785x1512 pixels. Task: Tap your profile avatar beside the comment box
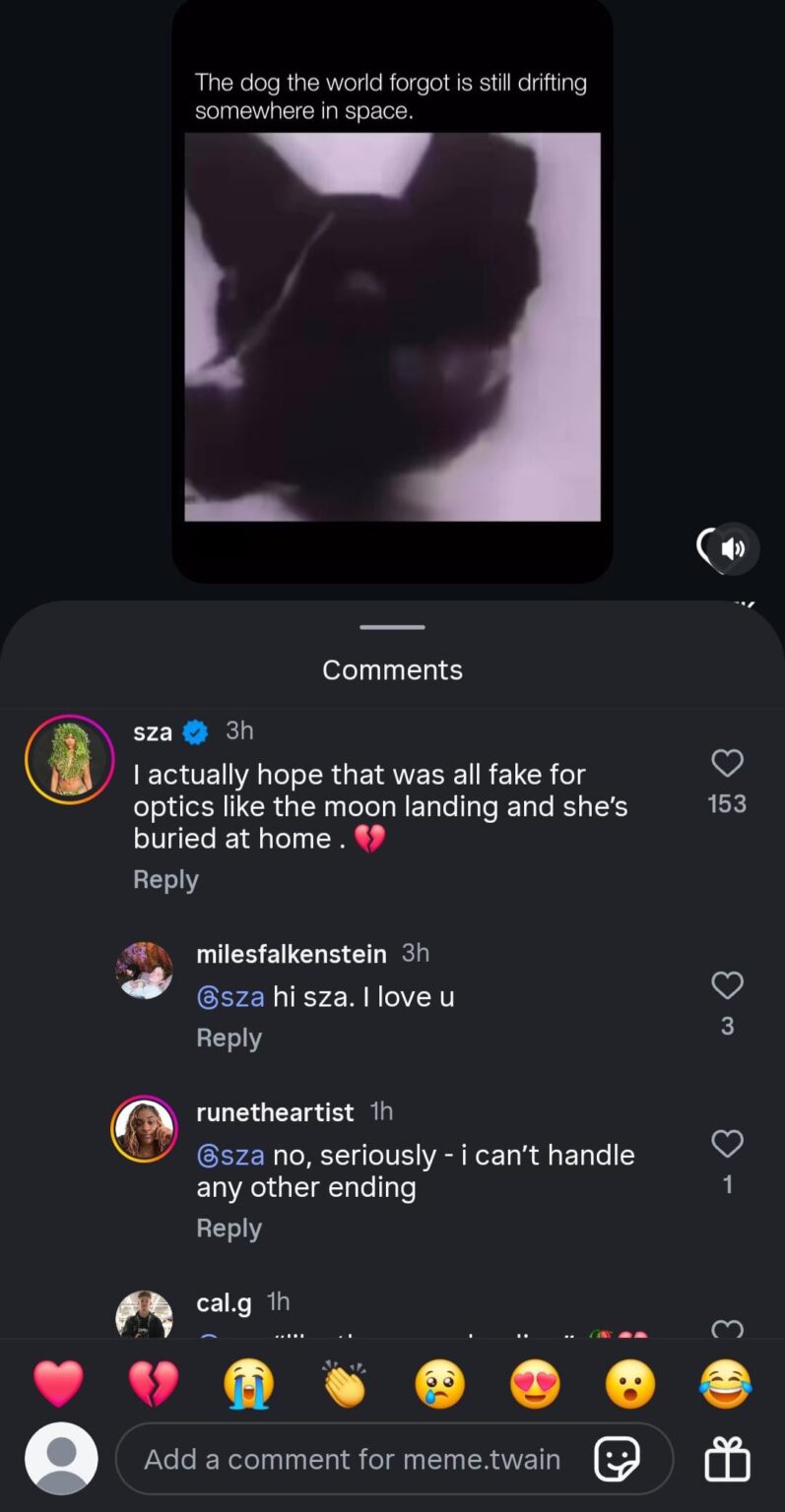pos(59,1459)
